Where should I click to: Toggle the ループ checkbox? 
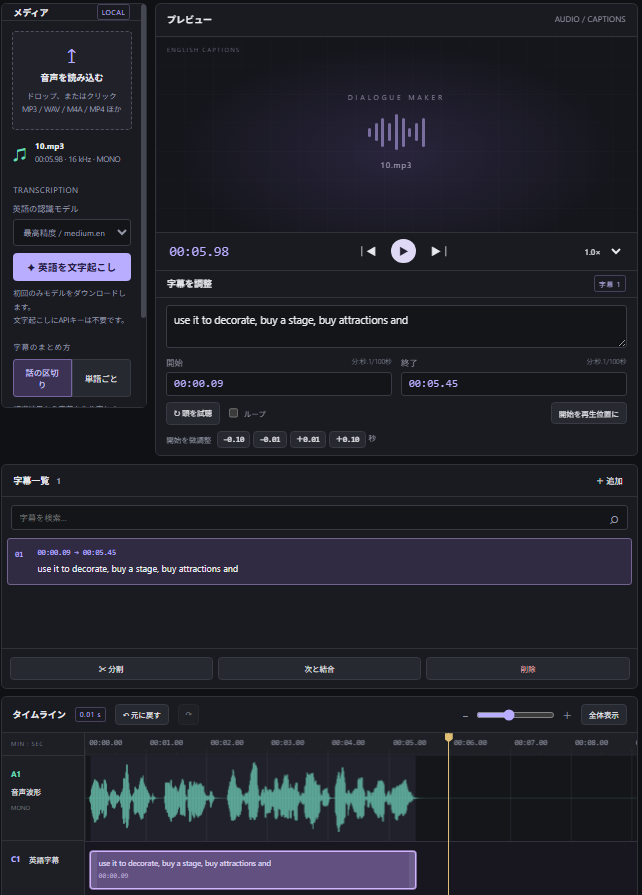click(x=233, y=413)
